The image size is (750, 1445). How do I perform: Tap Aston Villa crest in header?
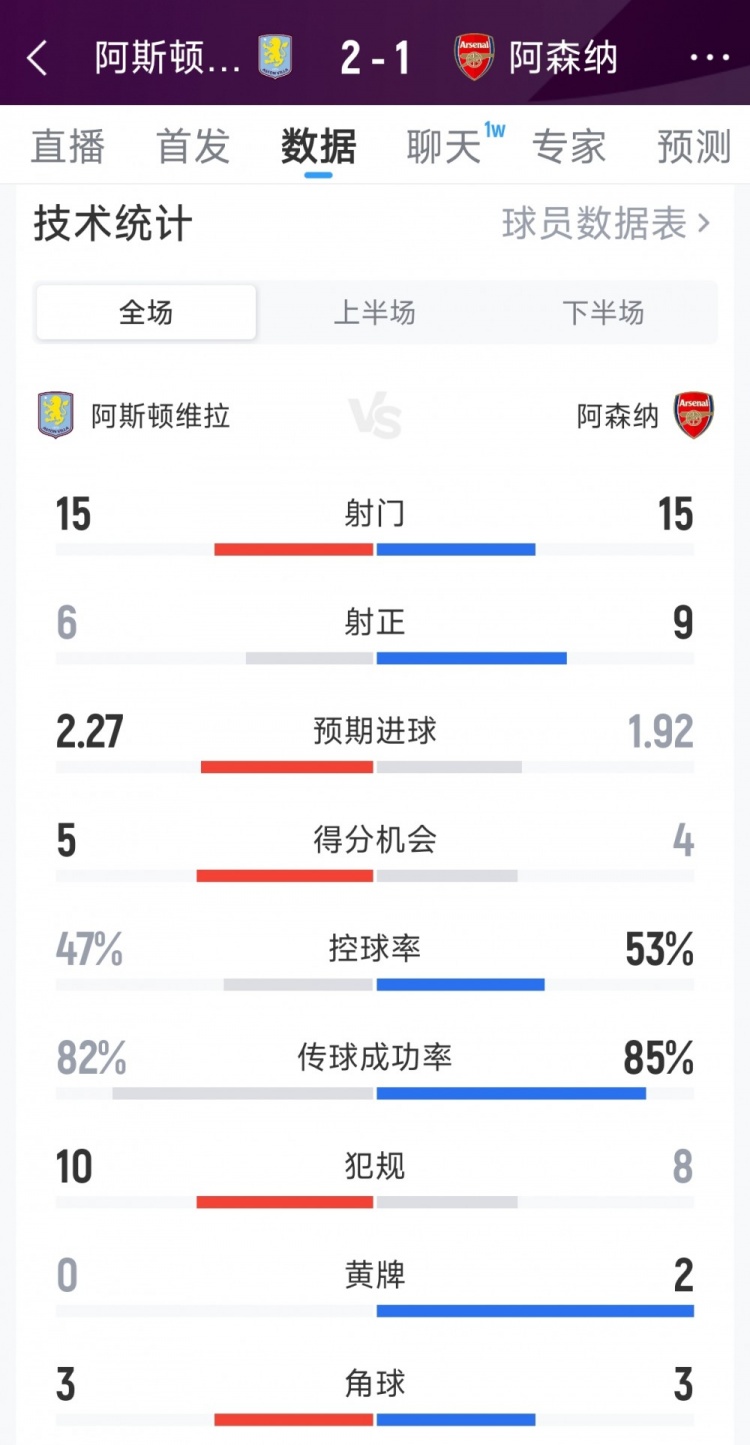pos(274,57)
